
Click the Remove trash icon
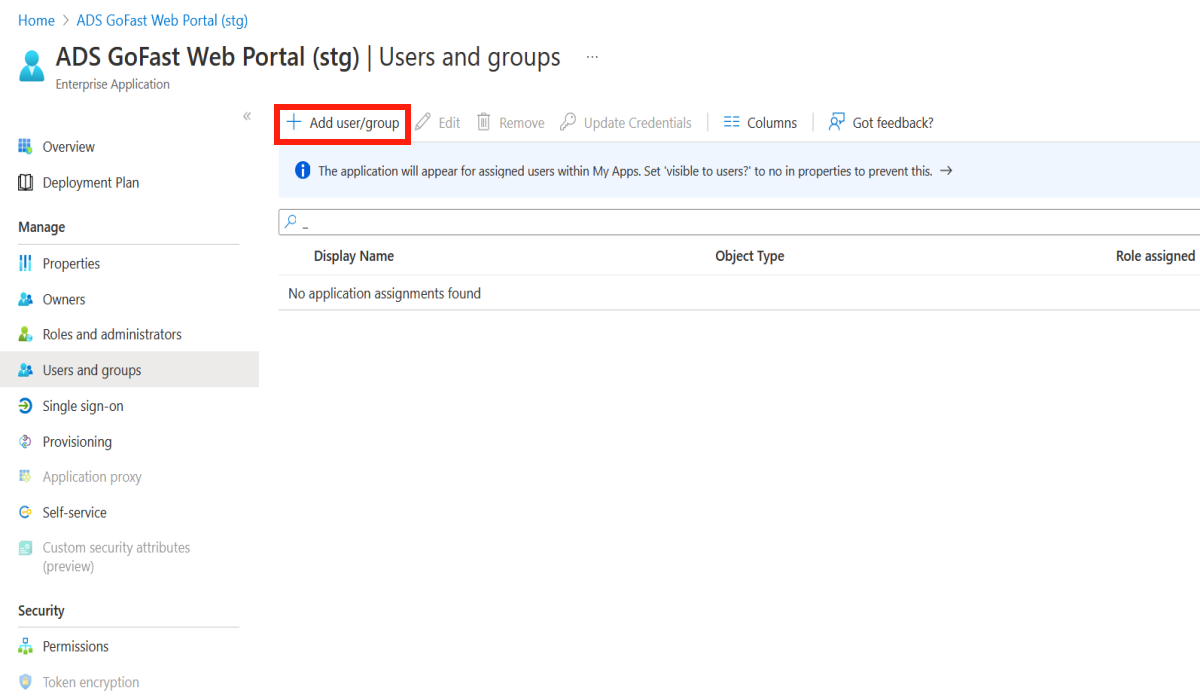(484, 122)
